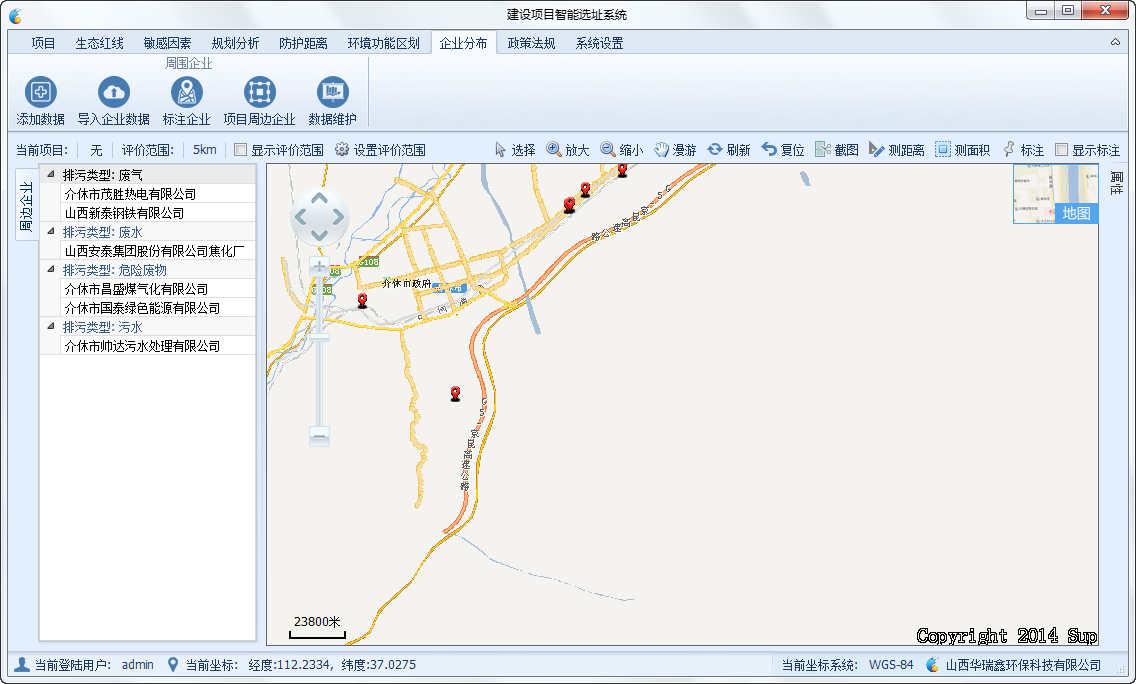Choose the 测面积 measure area tool

tap(962, 150)
